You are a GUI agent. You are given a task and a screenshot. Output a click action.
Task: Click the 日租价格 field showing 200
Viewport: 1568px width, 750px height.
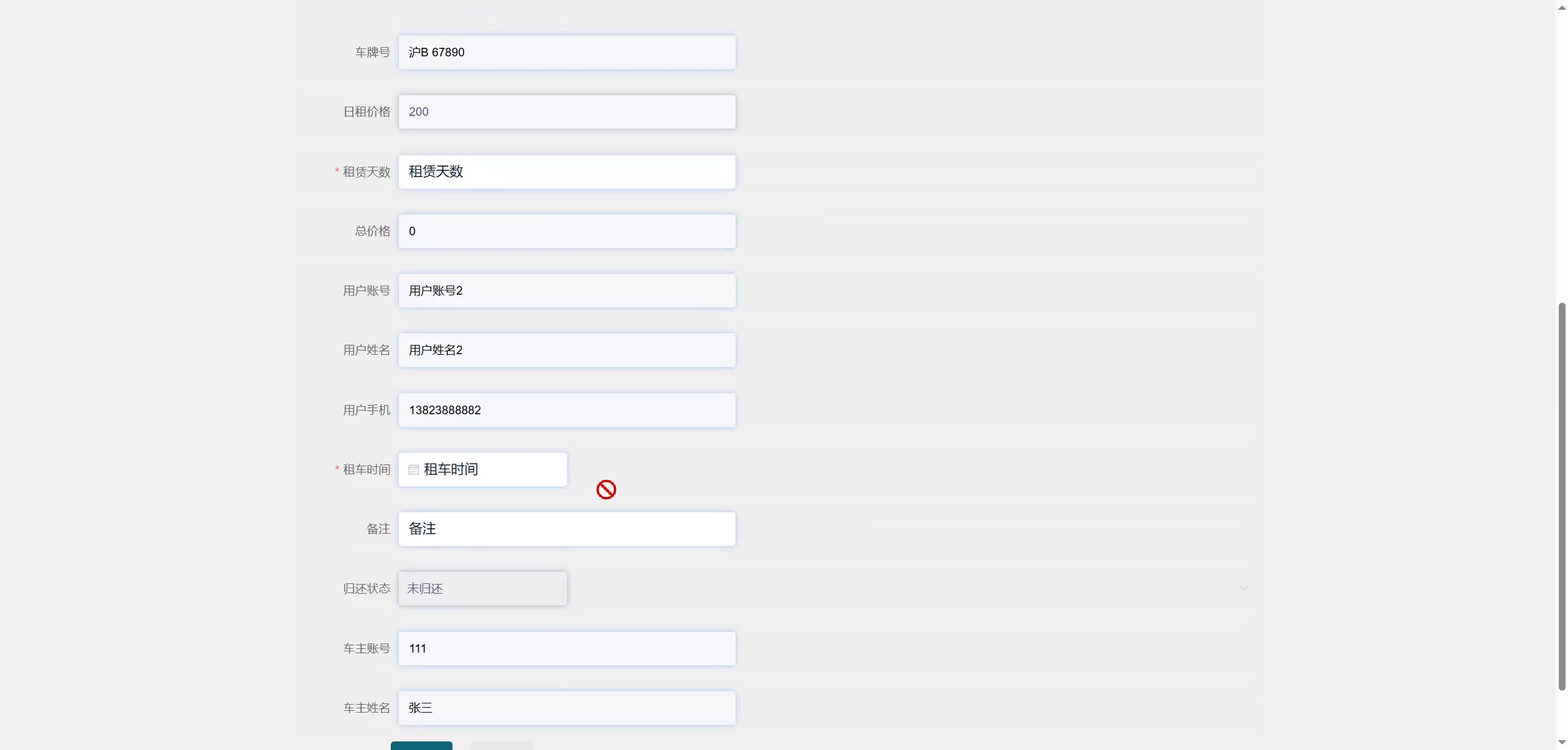tap(567, 112)
